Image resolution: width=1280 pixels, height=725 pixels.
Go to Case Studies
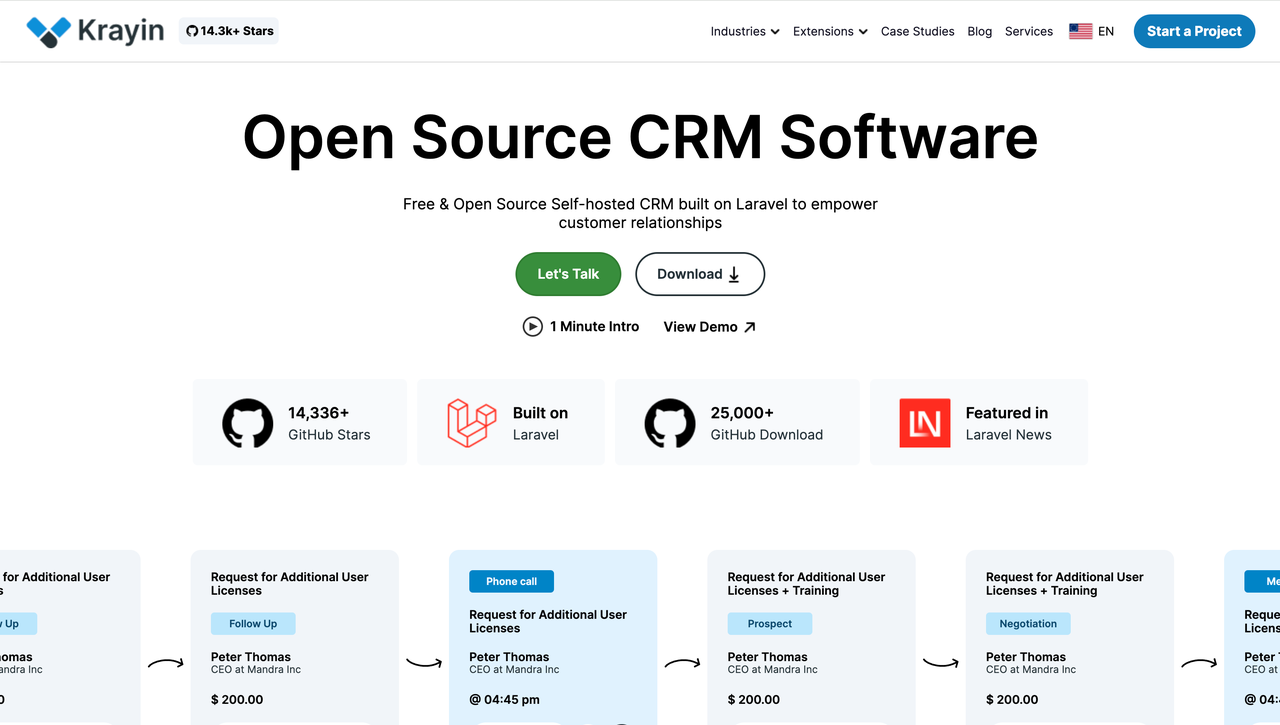(x=917, y=31)
